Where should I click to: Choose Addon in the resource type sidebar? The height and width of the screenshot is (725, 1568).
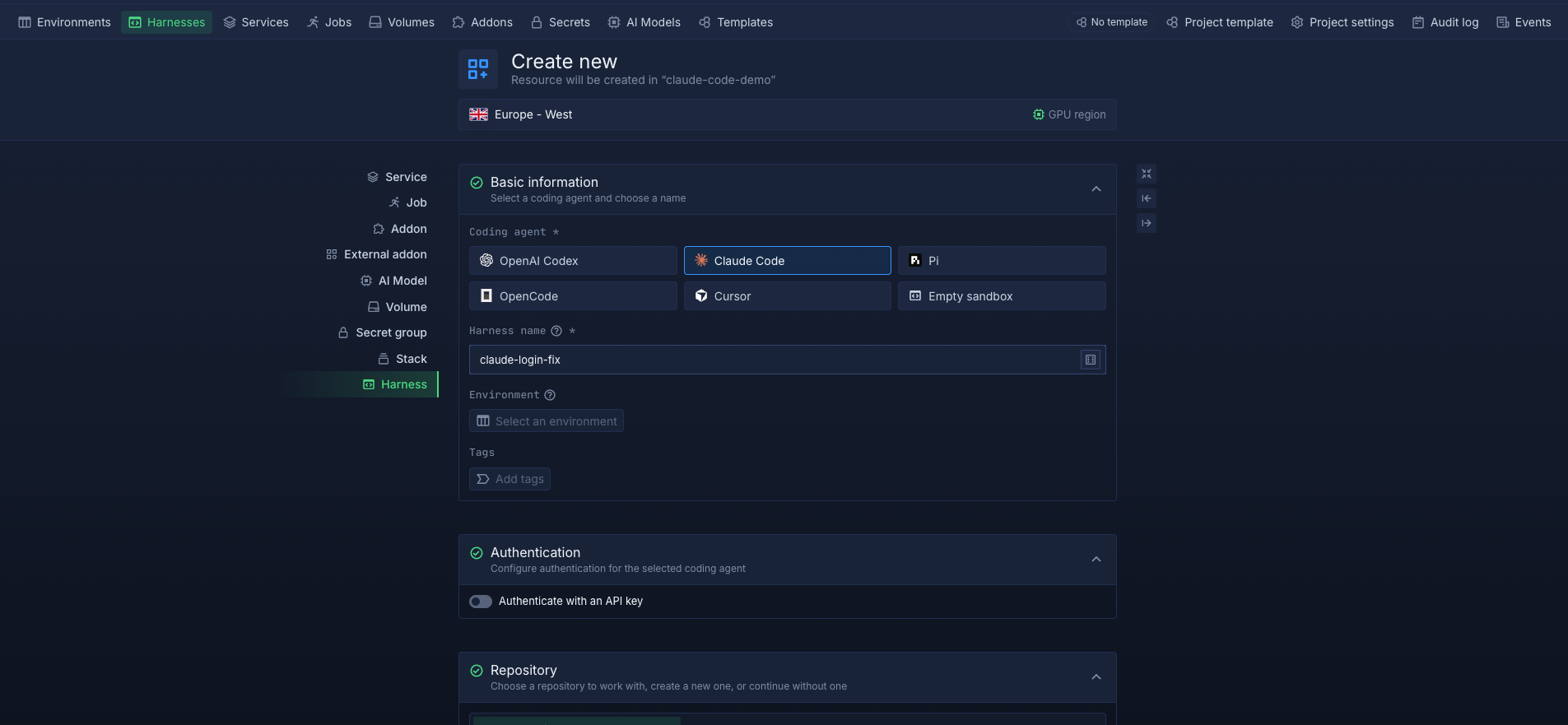coord(400,229)
